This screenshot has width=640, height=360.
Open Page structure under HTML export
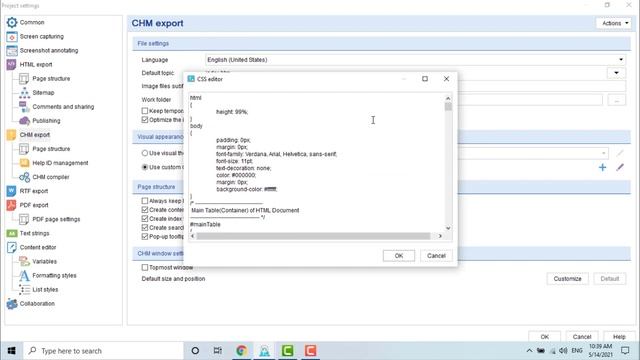(x=51, y=79)
